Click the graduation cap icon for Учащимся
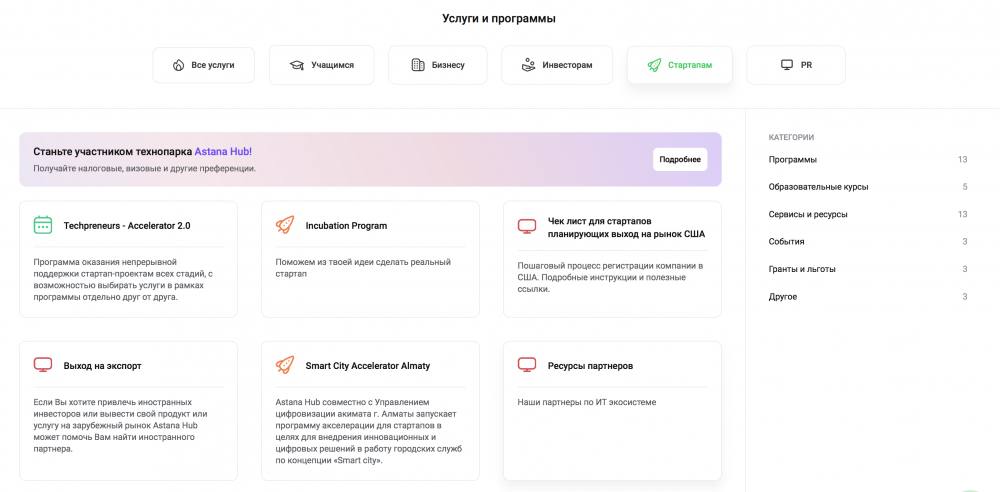Viewport: 1000px width, 492px height. click(x=296, y=65)
